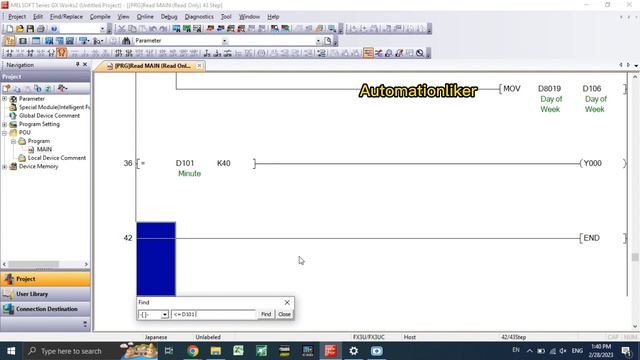Click the highlighted orange comment display icon
This screenshot has width=640, height=360.
[x=368, y=53]
